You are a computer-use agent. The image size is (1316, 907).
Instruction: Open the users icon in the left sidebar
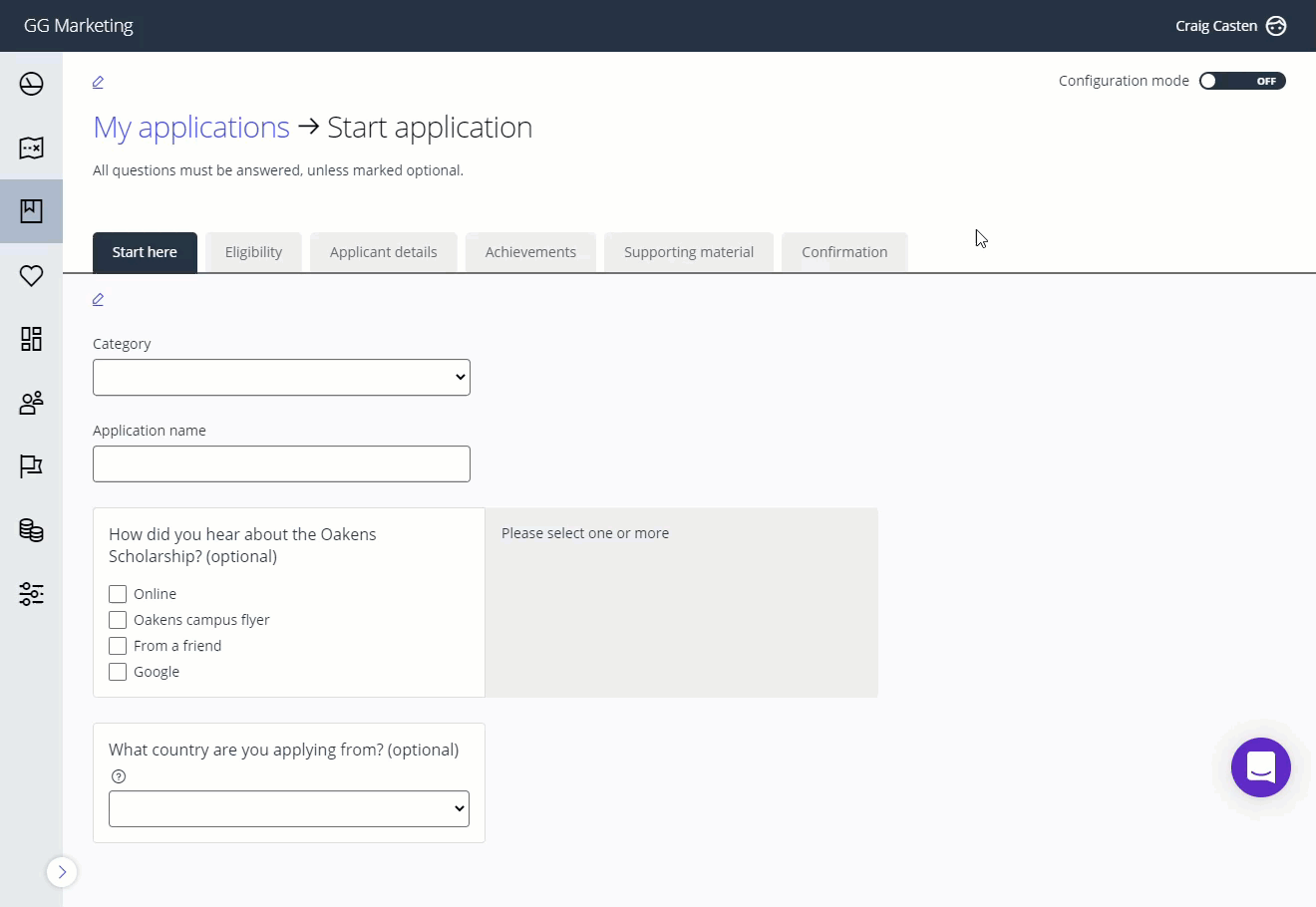click(31, 403)
